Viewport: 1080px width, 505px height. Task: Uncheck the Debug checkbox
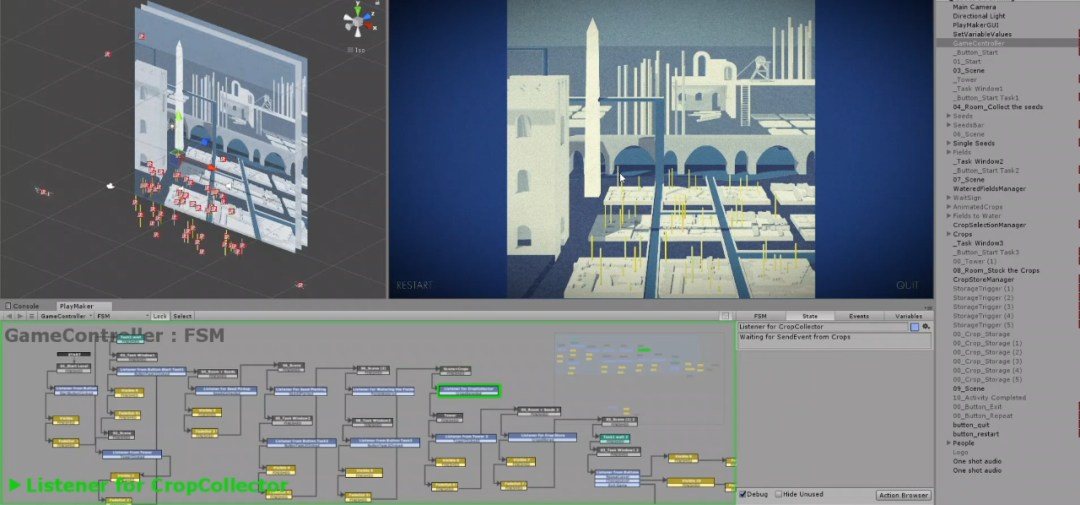point(742,494)
